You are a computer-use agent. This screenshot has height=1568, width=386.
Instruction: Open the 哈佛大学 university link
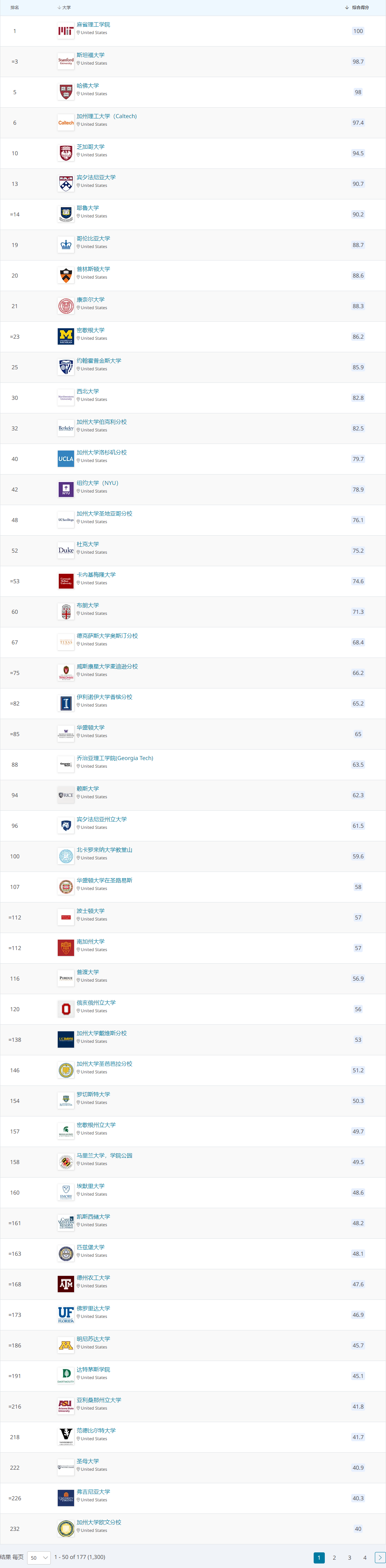pyautogui.click(x=88, y=86)
